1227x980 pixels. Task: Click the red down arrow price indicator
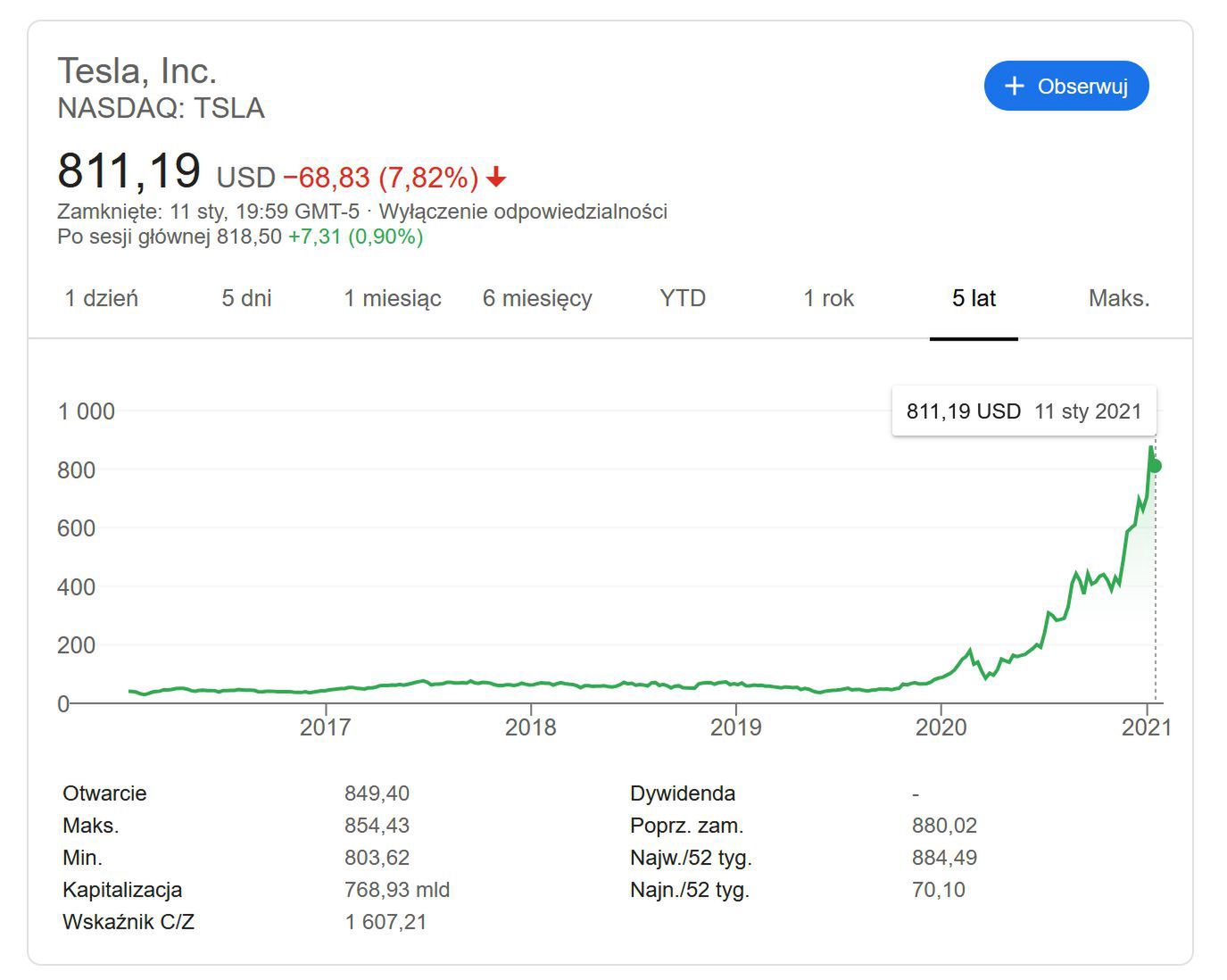tap(496, 178)
